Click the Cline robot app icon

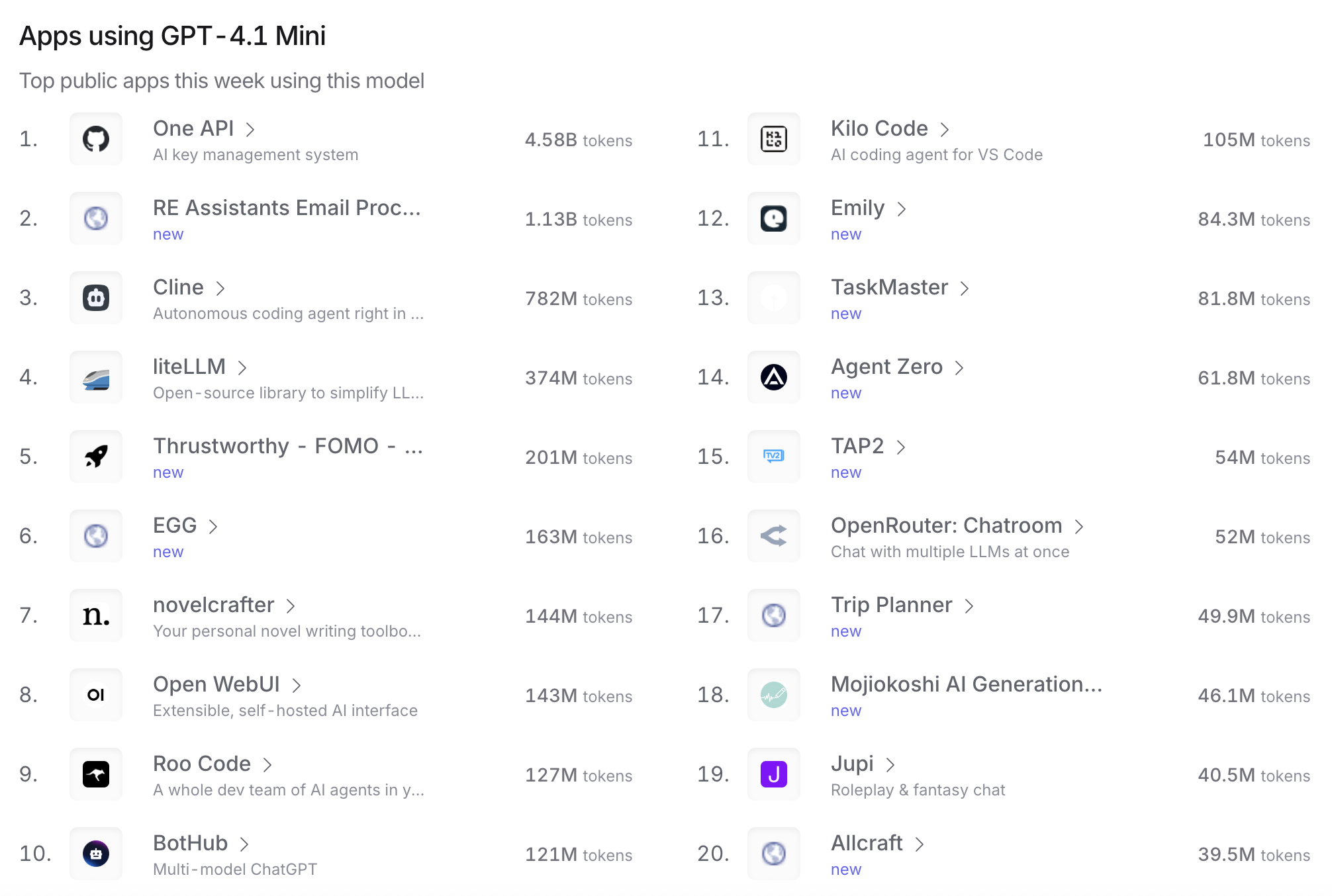pyautogui.click(x=96, y=298)
